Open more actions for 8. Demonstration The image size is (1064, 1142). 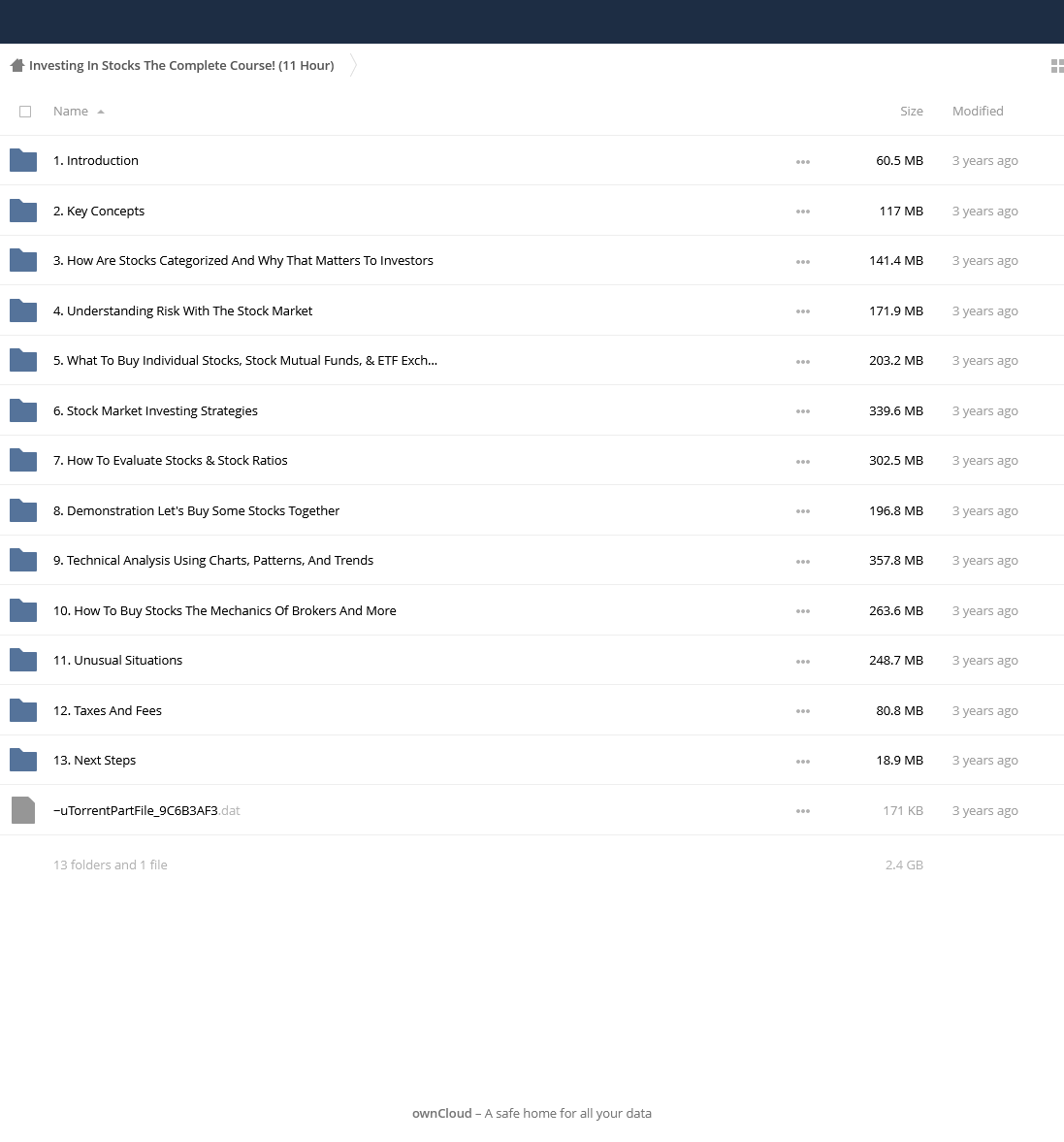pyautogui.click(x=802, y=510)
